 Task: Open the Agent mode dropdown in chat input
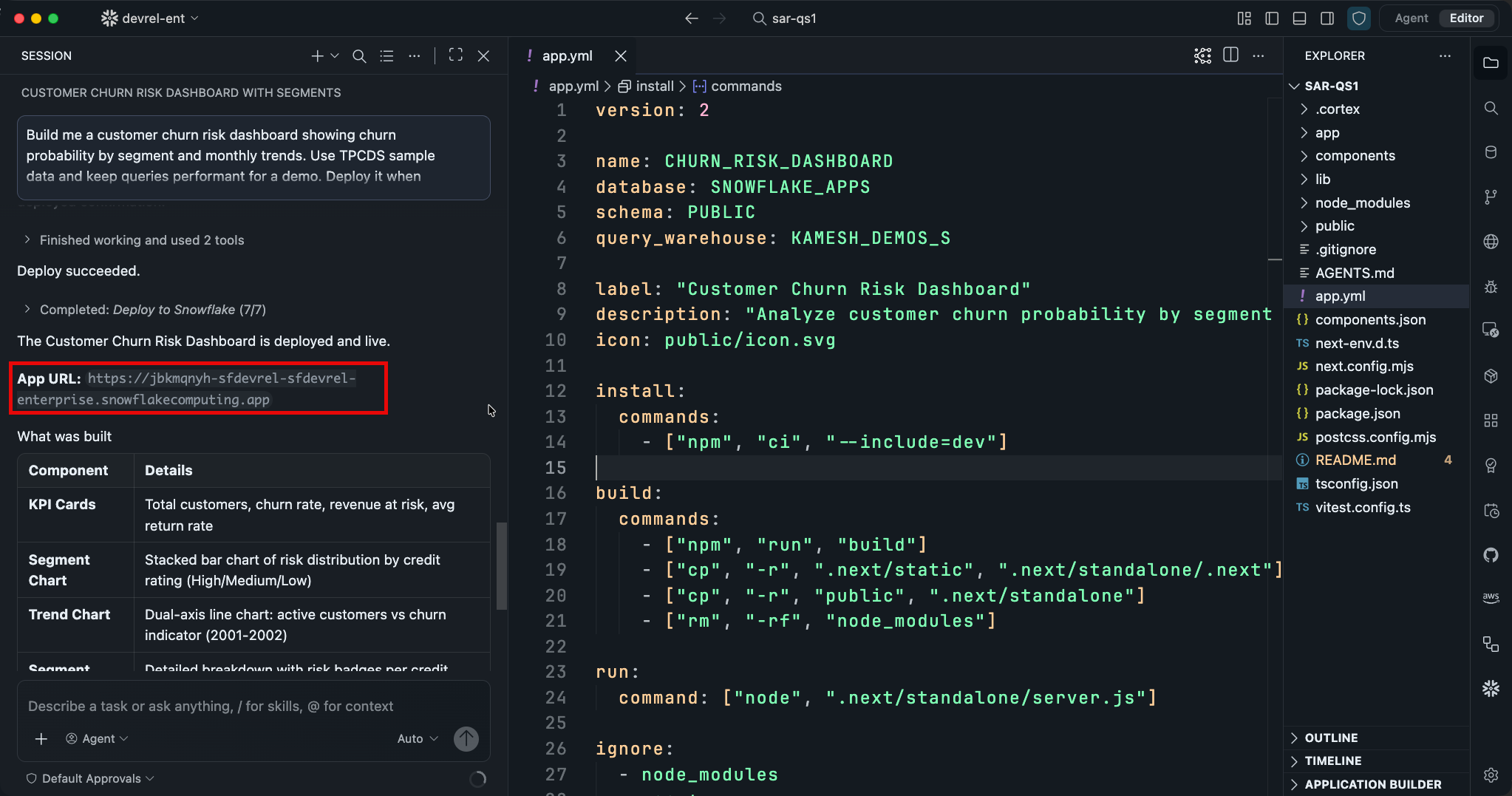pos(97,738)
